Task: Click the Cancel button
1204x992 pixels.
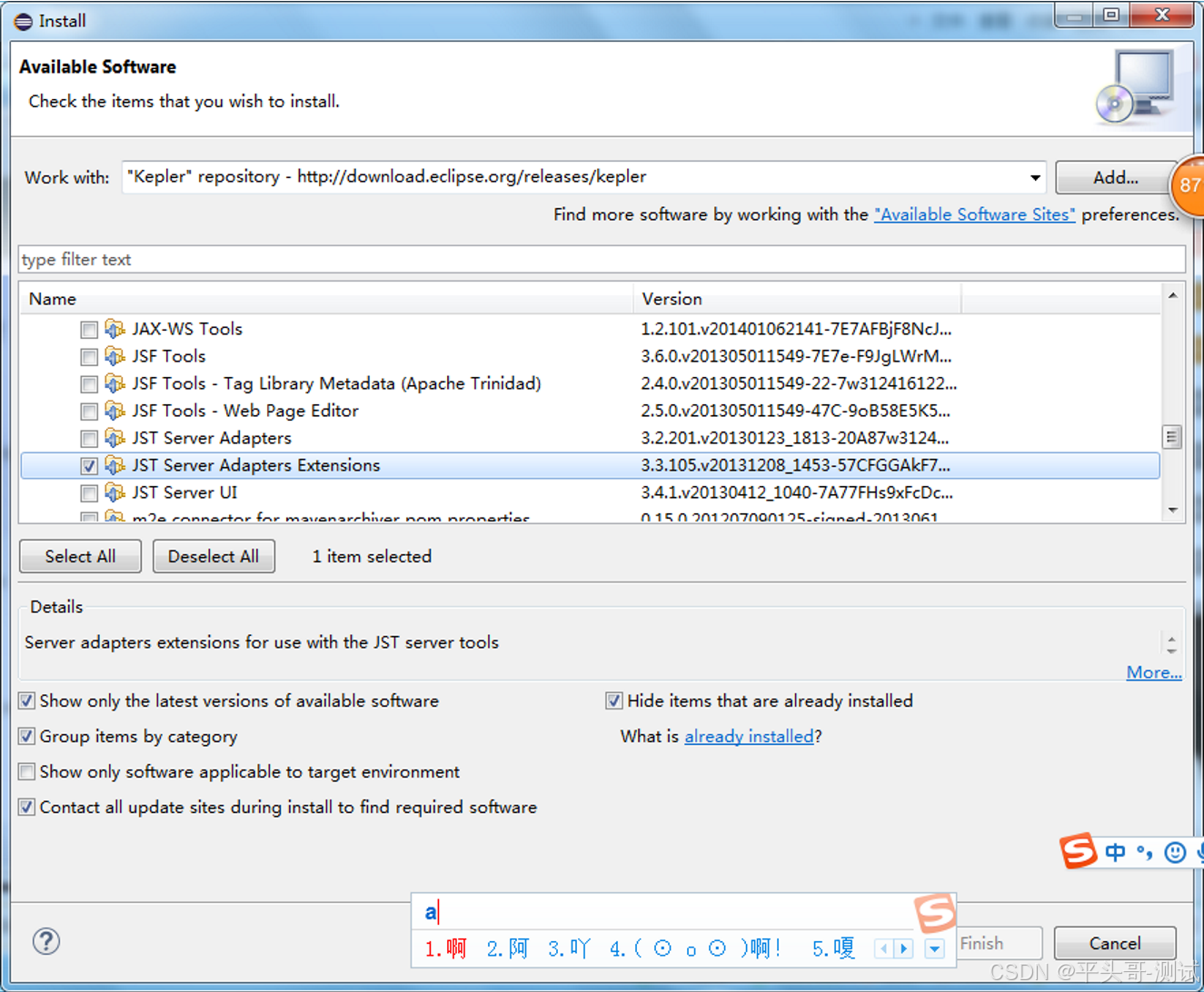Action: tap(1115, 943)
